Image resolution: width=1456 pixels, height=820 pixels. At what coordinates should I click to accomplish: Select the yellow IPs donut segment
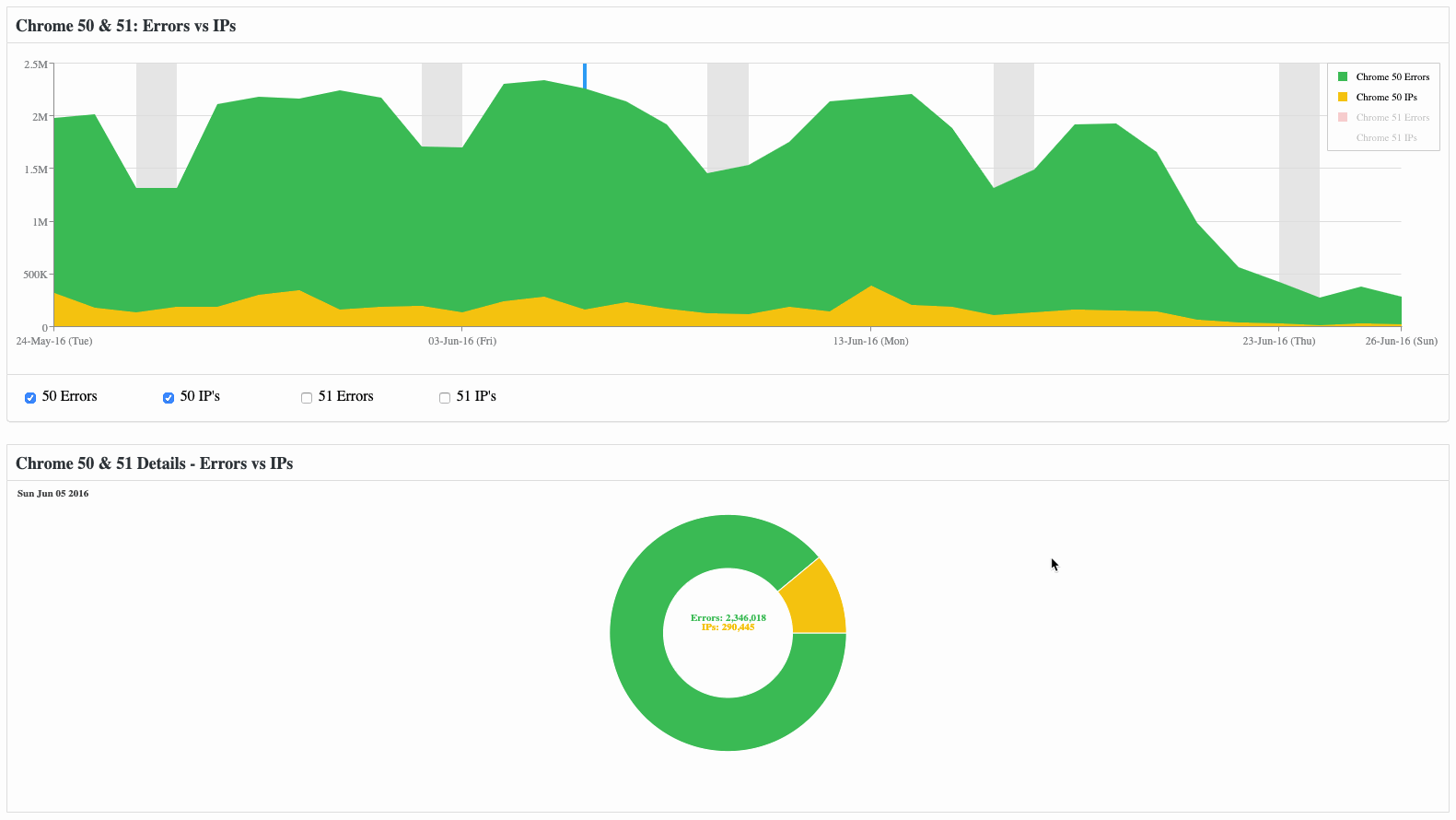(814, 599)
